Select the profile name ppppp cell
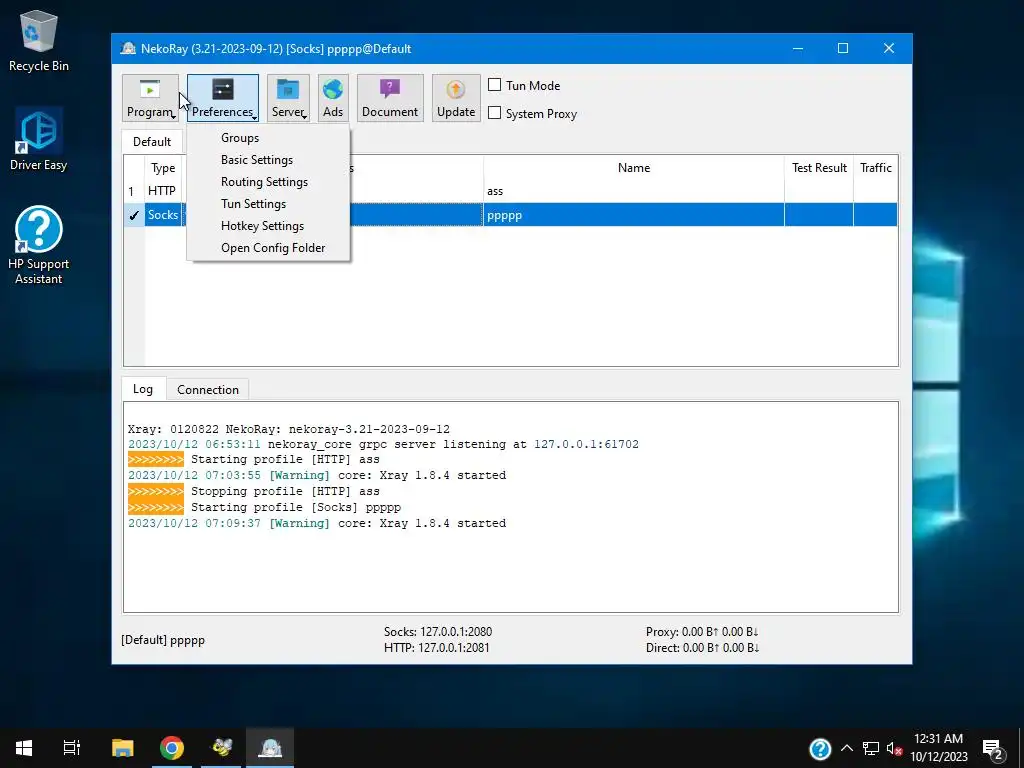This screenshot has width=1024, height=768. pyautogui.click(x=633, y=215)
